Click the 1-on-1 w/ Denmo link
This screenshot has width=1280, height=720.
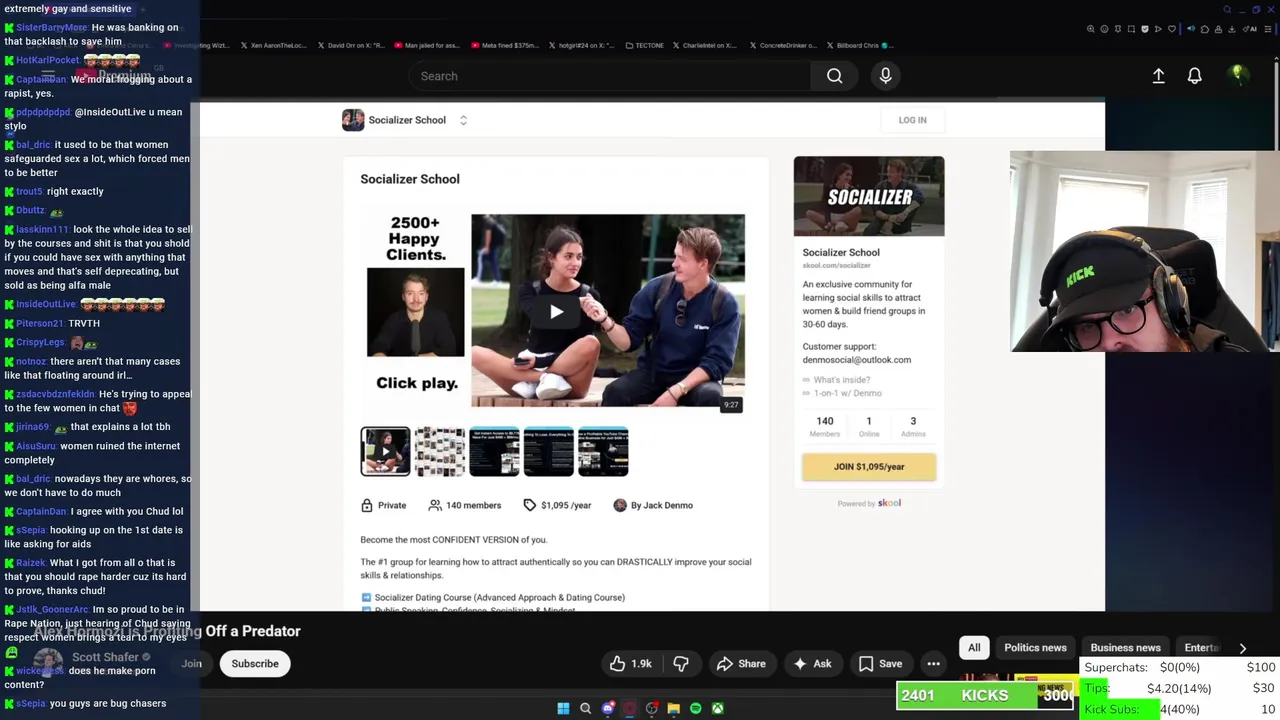[x=847, y=393]
